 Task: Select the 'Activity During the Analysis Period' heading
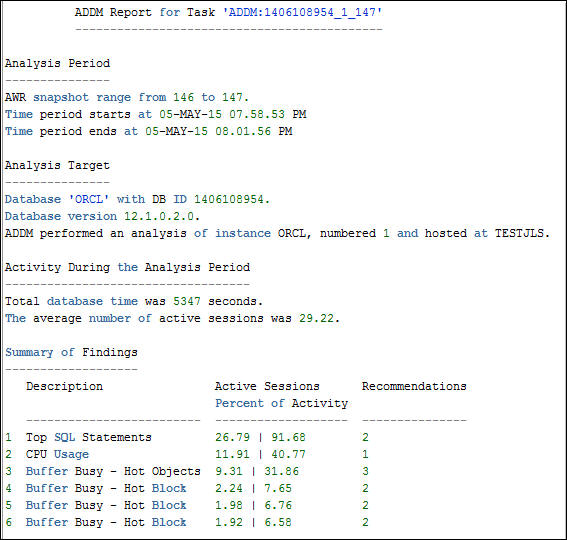pos(127,267)
